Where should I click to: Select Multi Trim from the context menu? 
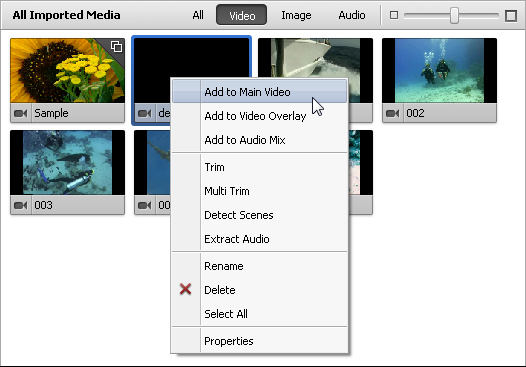[259, 191]
